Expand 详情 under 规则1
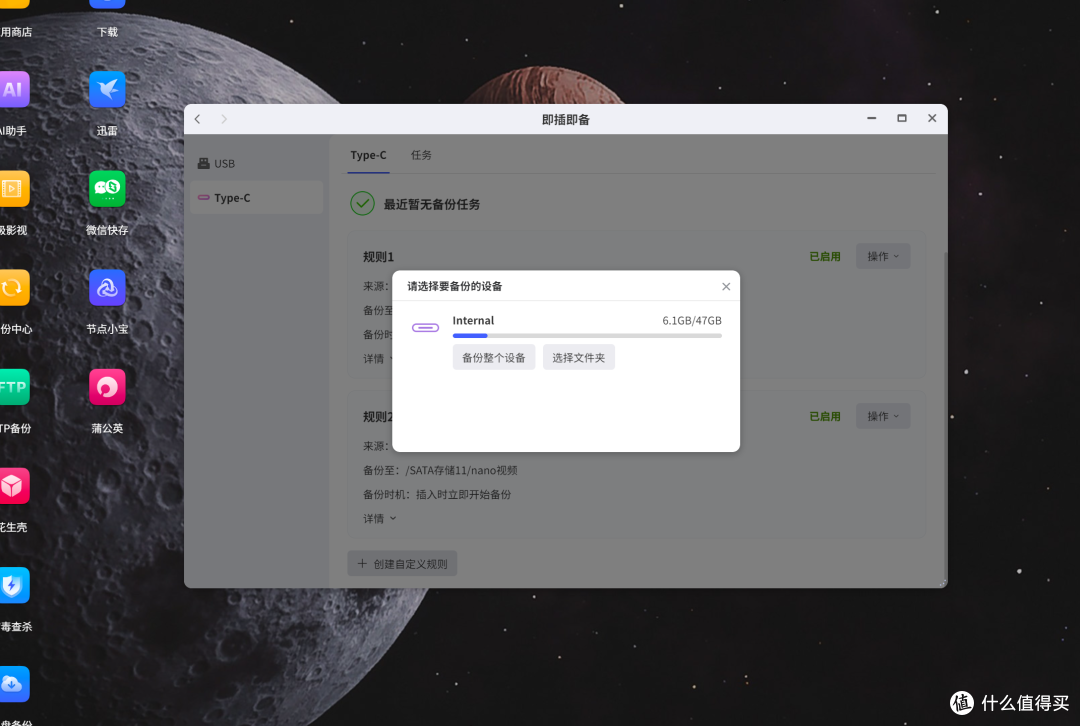 [x=380, y=358]
